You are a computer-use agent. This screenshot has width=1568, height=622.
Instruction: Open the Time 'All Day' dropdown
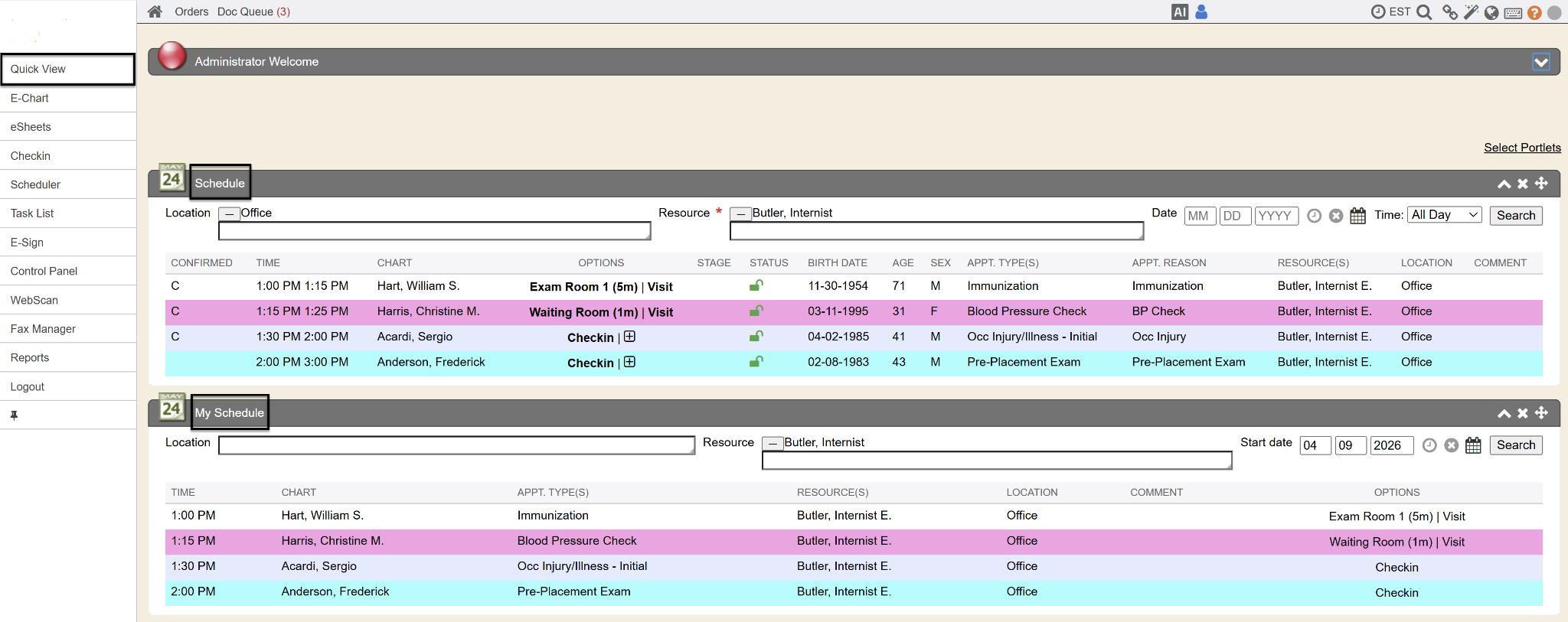(1444, 215)
